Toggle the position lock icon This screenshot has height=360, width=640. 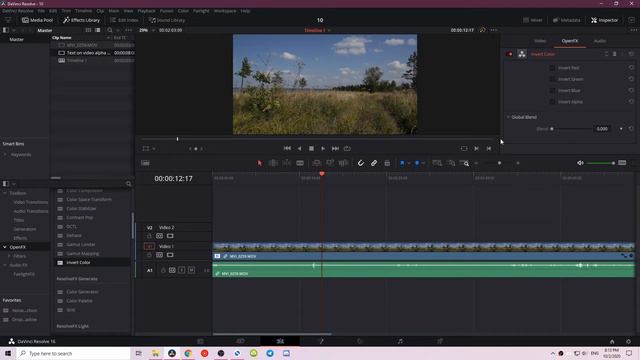[387, 163]
